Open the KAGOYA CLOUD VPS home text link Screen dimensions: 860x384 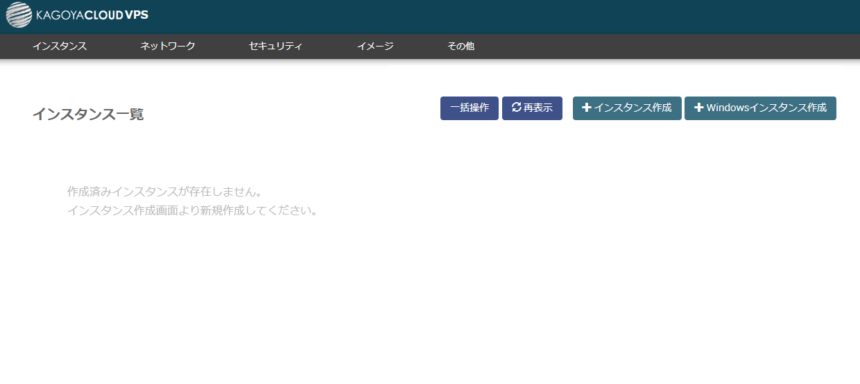92,15
